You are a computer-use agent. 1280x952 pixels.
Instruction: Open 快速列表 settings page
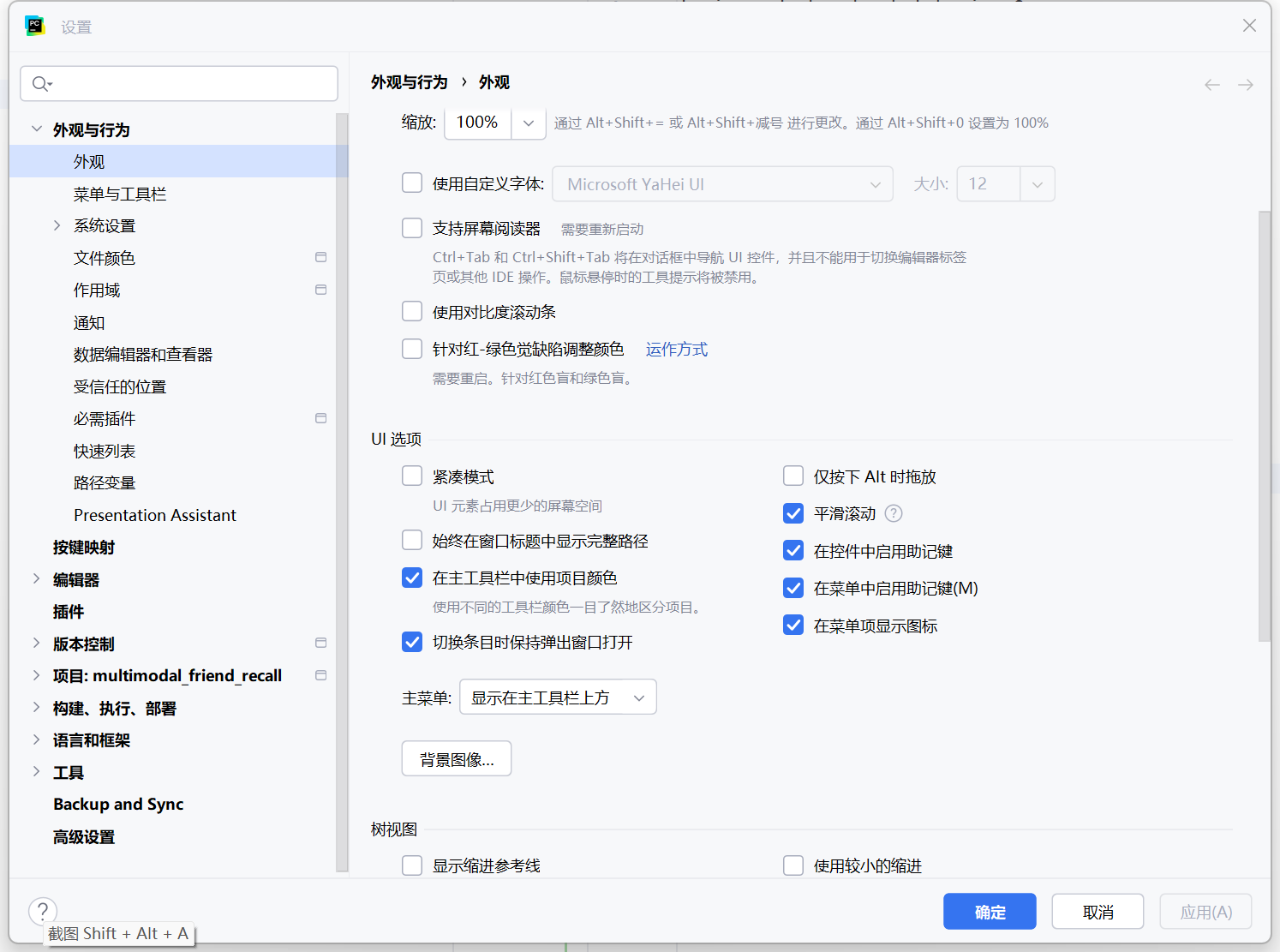click(x=105, y=451)
